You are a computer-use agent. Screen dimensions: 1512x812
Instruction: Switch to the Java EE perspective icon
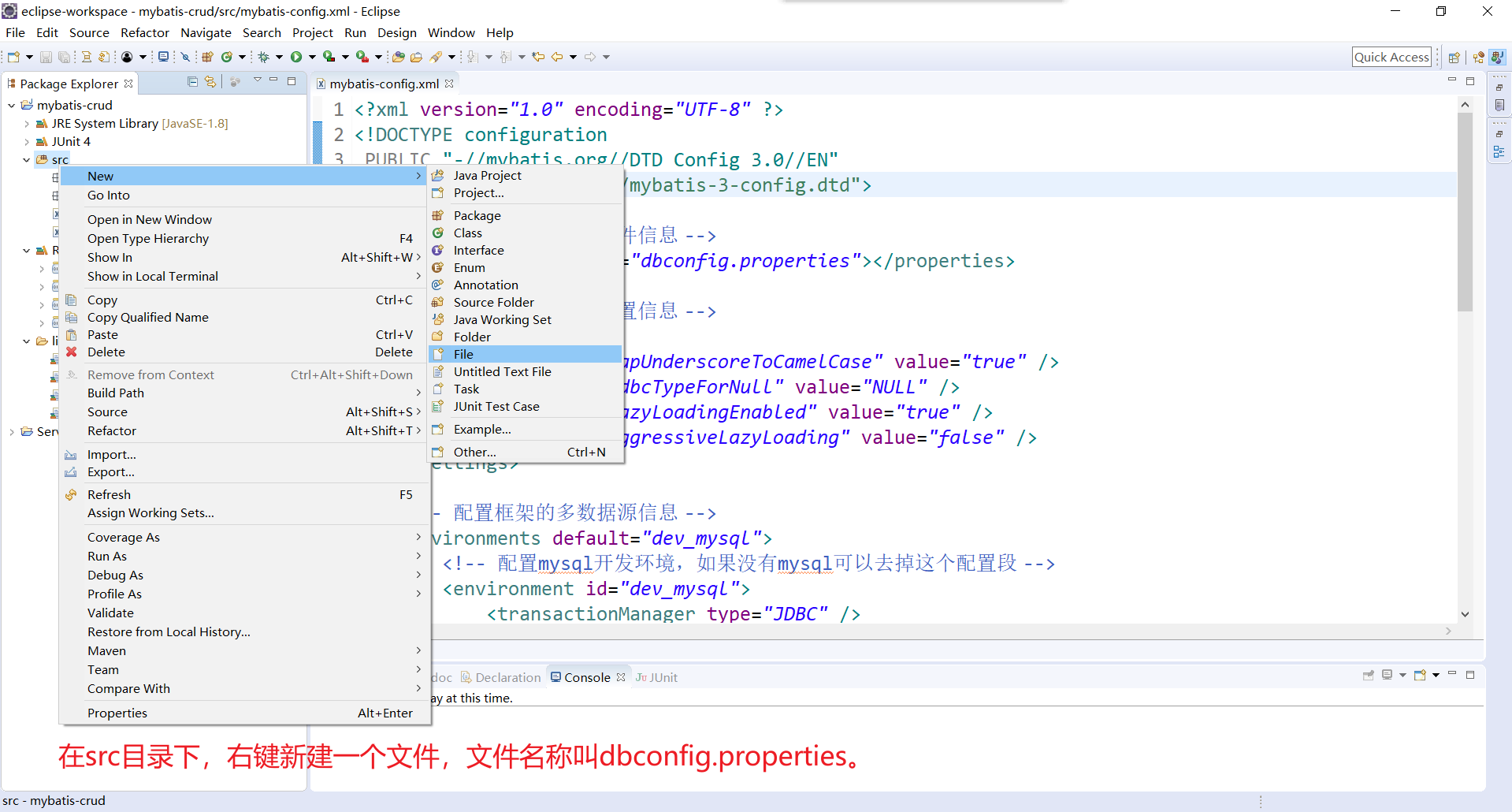tap(1478, 57)
